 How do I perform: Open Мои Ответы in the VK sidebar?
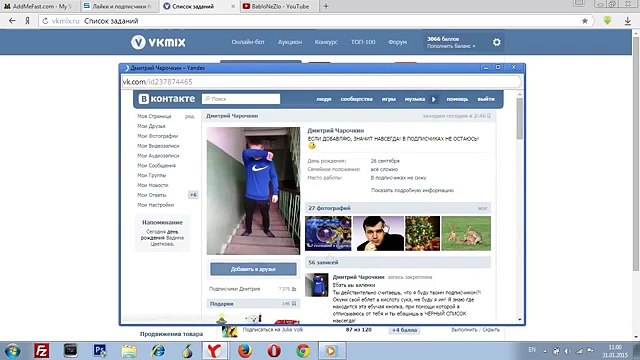pos(152,195)
